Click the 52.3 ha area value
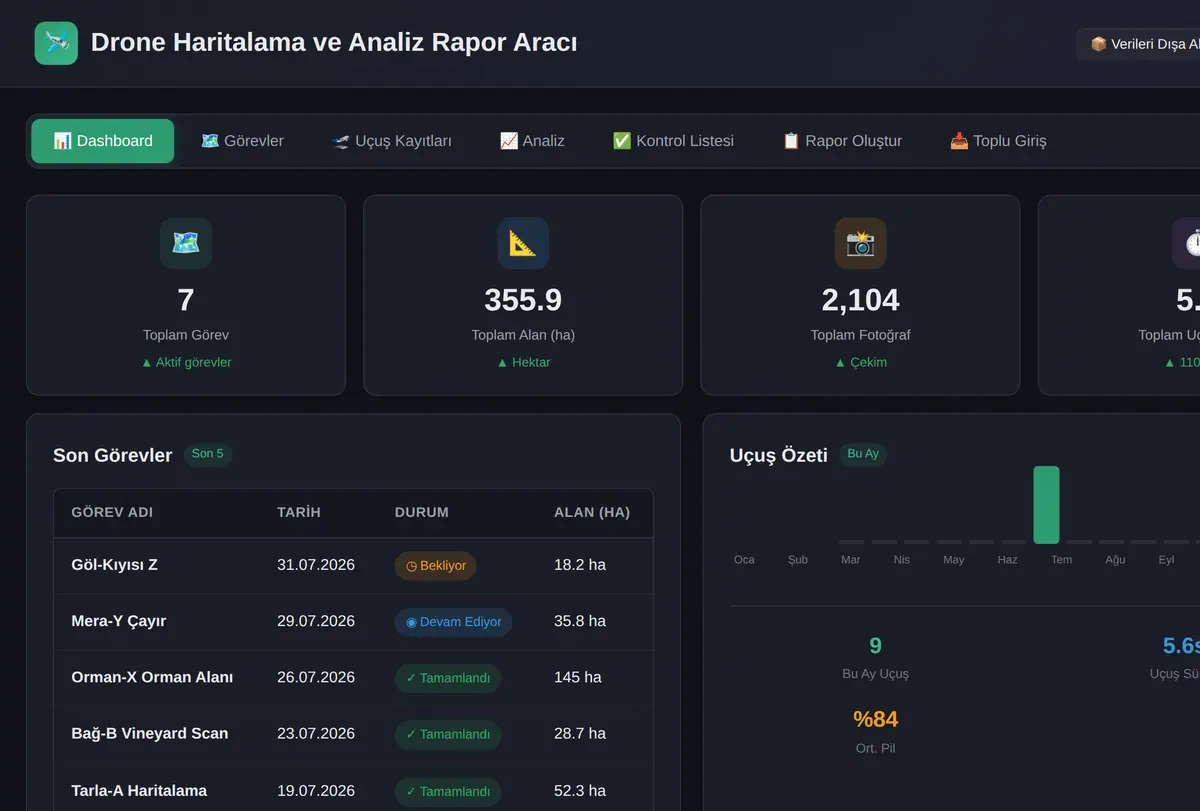 click(x=580, y=791)
